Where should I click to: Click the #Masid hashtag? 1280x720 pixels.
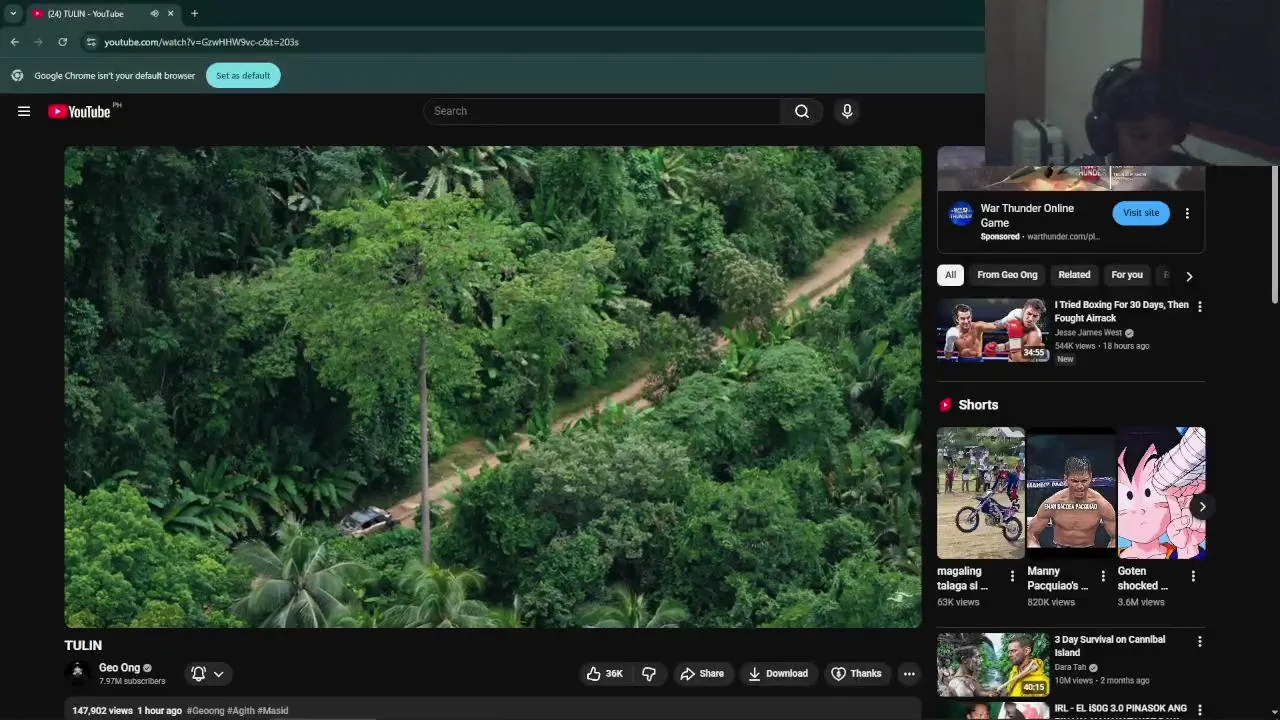point(273,711)
